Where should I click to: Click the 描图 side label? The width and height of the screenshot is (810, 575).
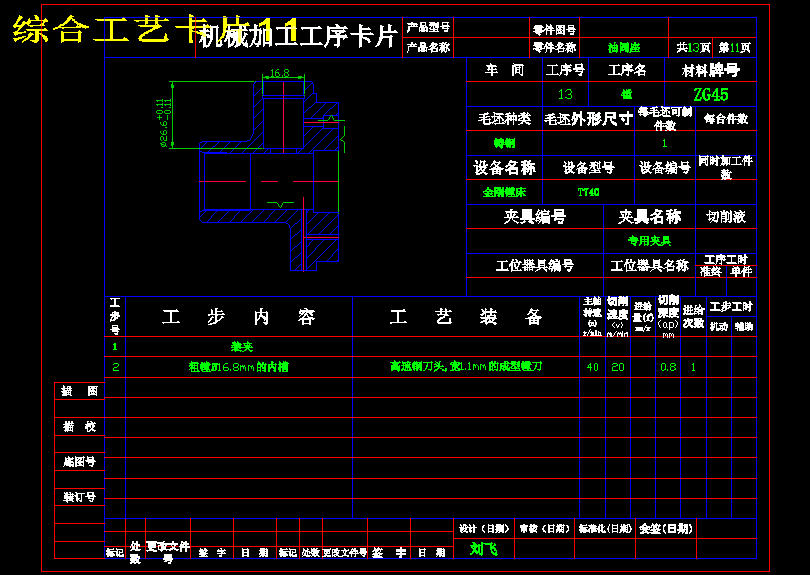(80, 391)
